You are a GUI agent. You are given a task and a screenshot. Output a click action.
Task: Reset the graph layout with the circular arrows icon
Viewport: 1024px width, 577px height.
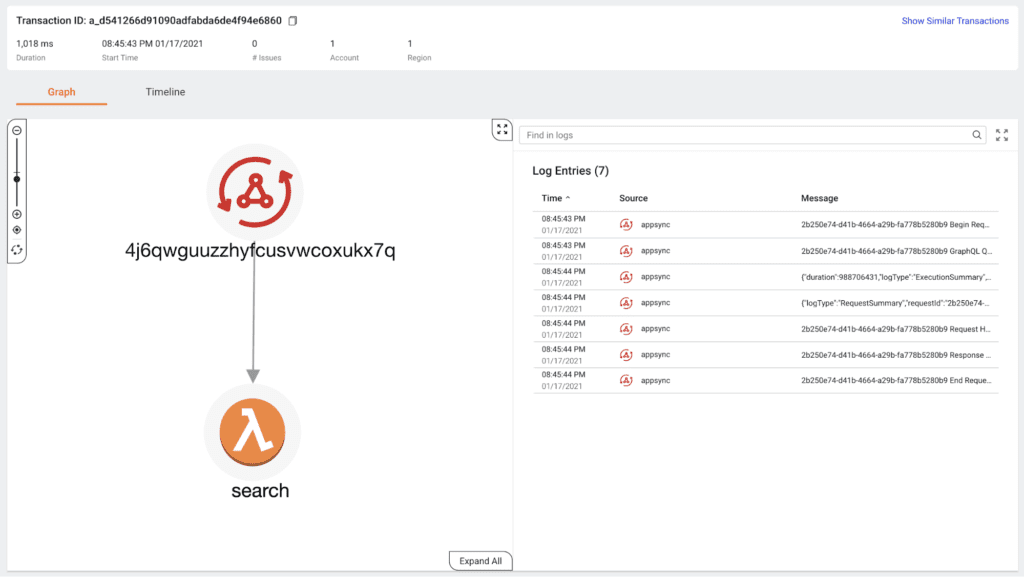coord(16,250)
